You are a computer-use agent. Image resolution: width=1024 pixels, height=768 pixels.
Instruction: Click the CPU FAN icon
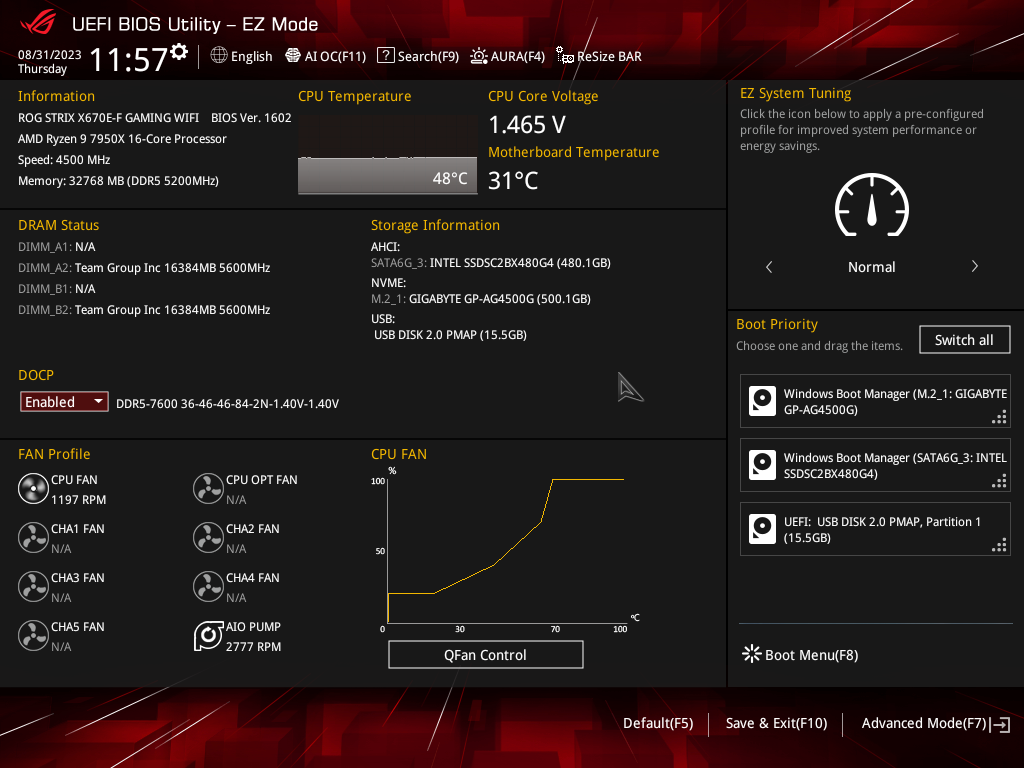[33, 488]
